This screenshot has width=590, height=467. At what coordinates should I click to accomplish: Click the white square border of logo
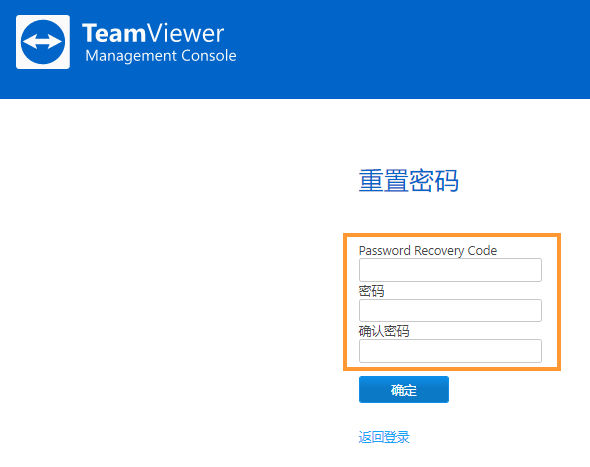[x=18, y=42]
